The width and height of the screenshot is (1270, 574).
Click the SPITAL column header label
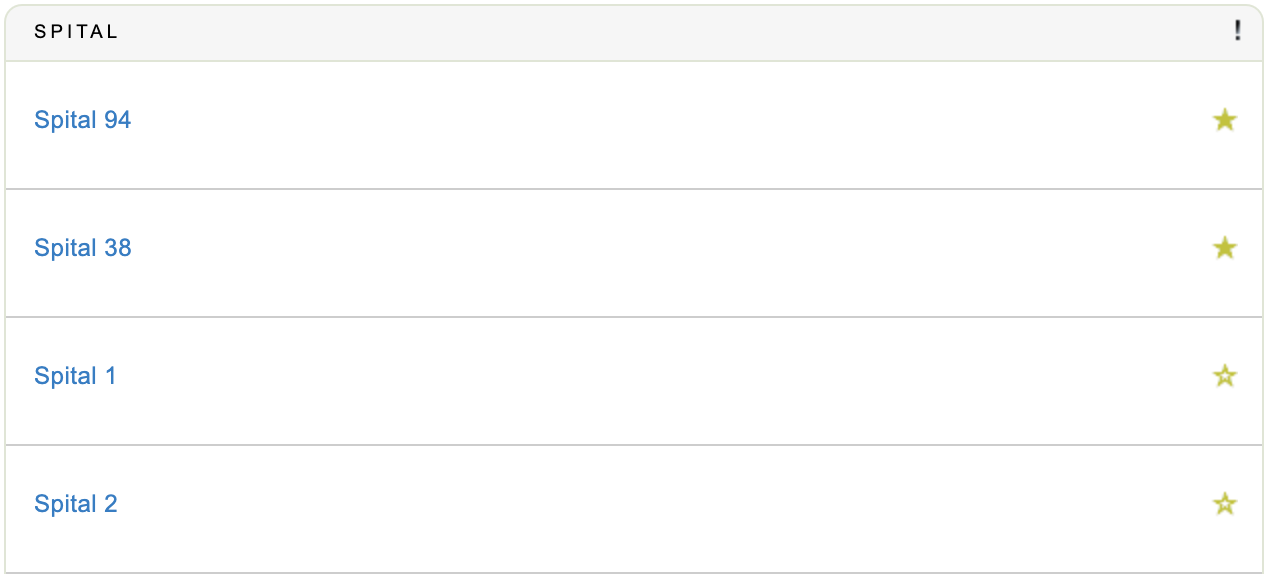(76, 32)
